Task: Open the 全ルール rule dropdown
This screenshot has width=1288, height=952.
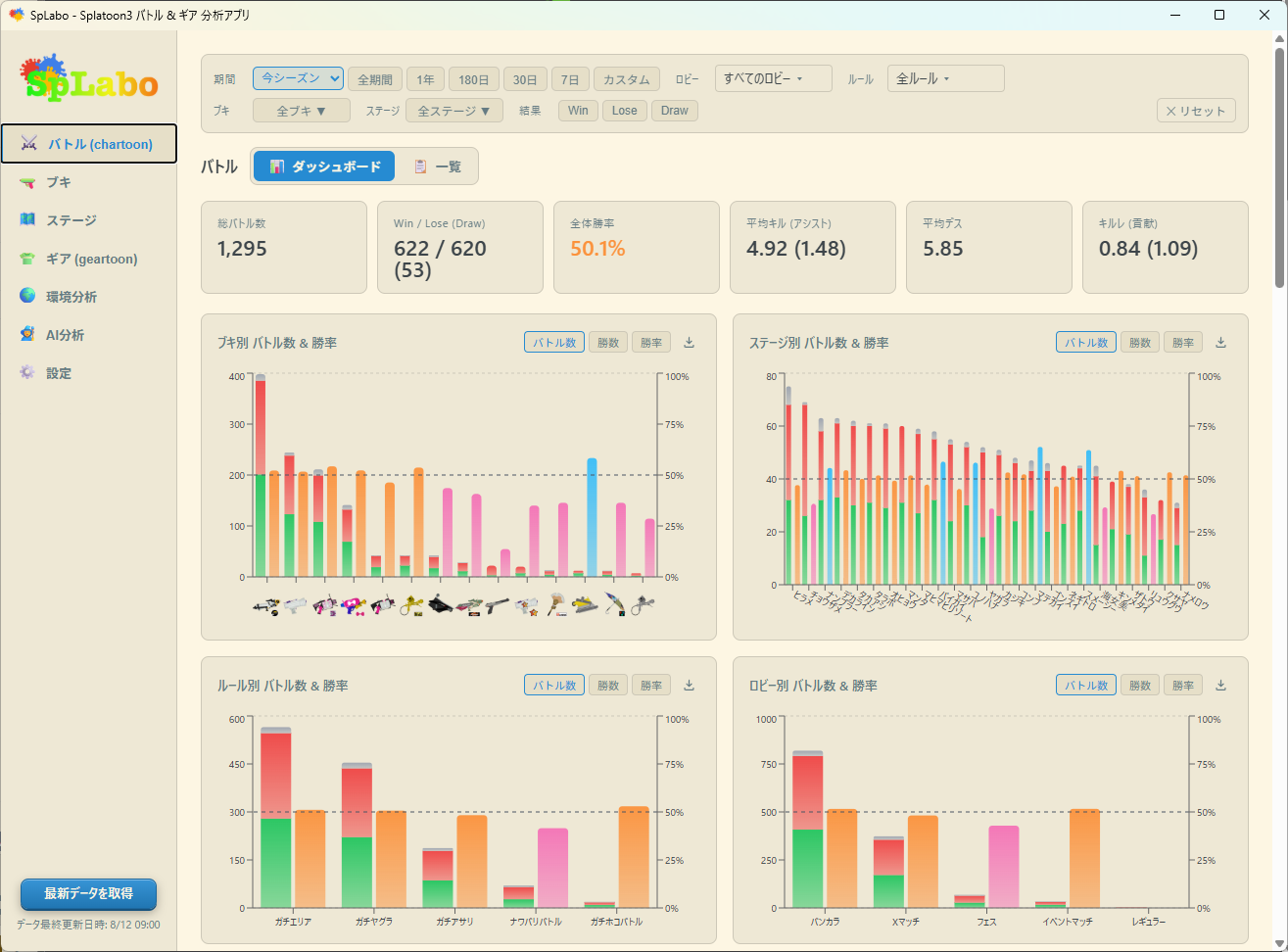Action: coord(946,78)
